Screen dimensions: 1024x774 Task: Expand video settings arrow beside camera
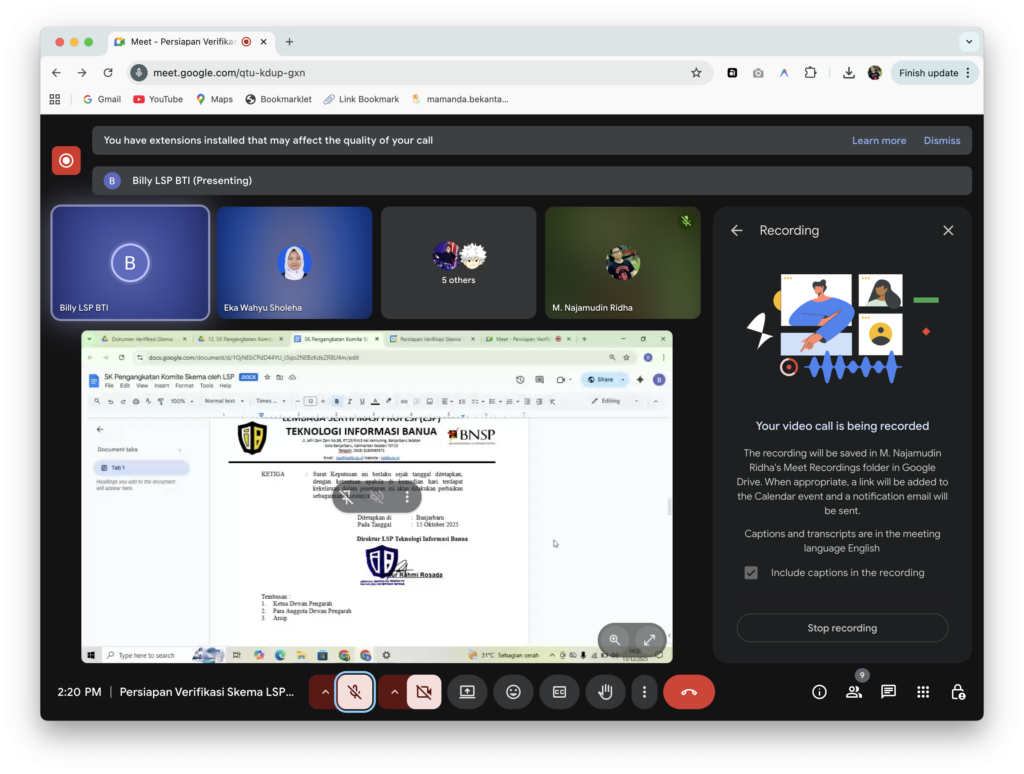[x=393, y=691]
